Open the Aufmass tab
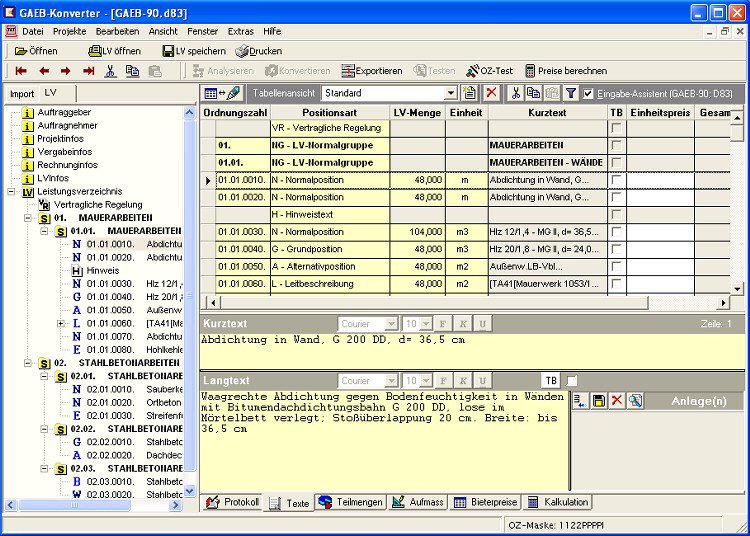Screen dimensions: 750x536 click(418, 503)
